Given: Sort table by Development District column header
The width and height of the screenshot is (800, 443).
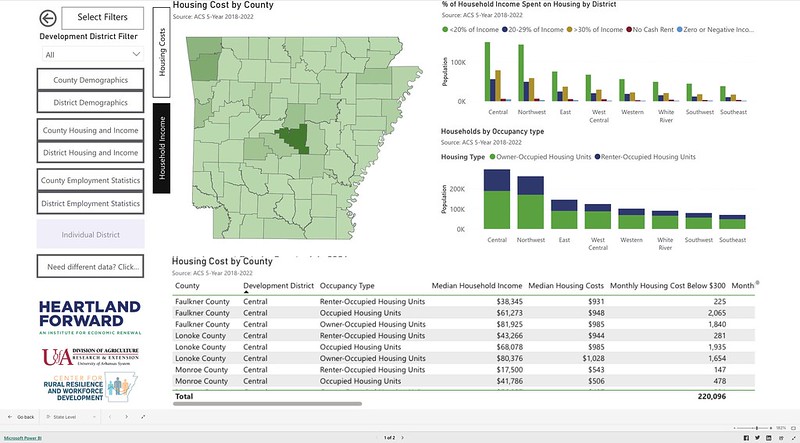Looking at the screenshot, I should [279, 286].
